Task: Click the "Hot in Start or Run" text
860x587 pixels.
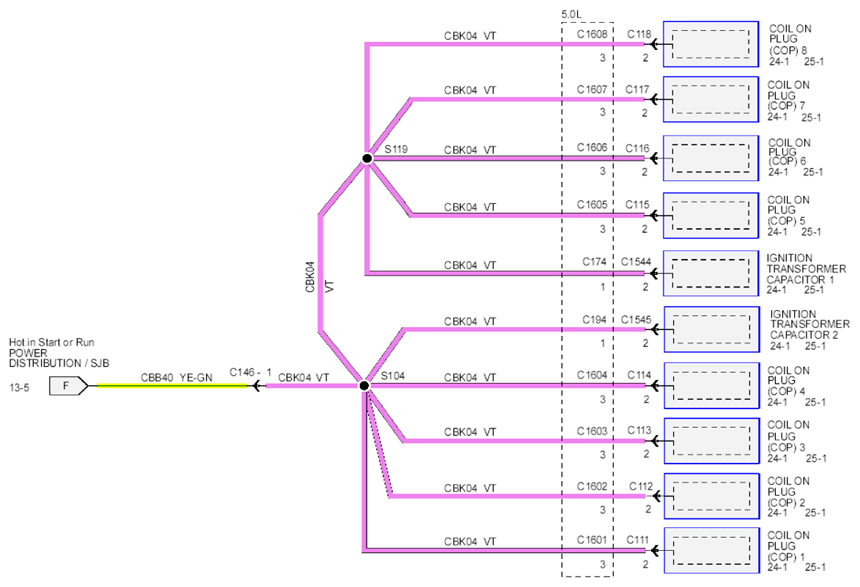Action: click(52, 342)
